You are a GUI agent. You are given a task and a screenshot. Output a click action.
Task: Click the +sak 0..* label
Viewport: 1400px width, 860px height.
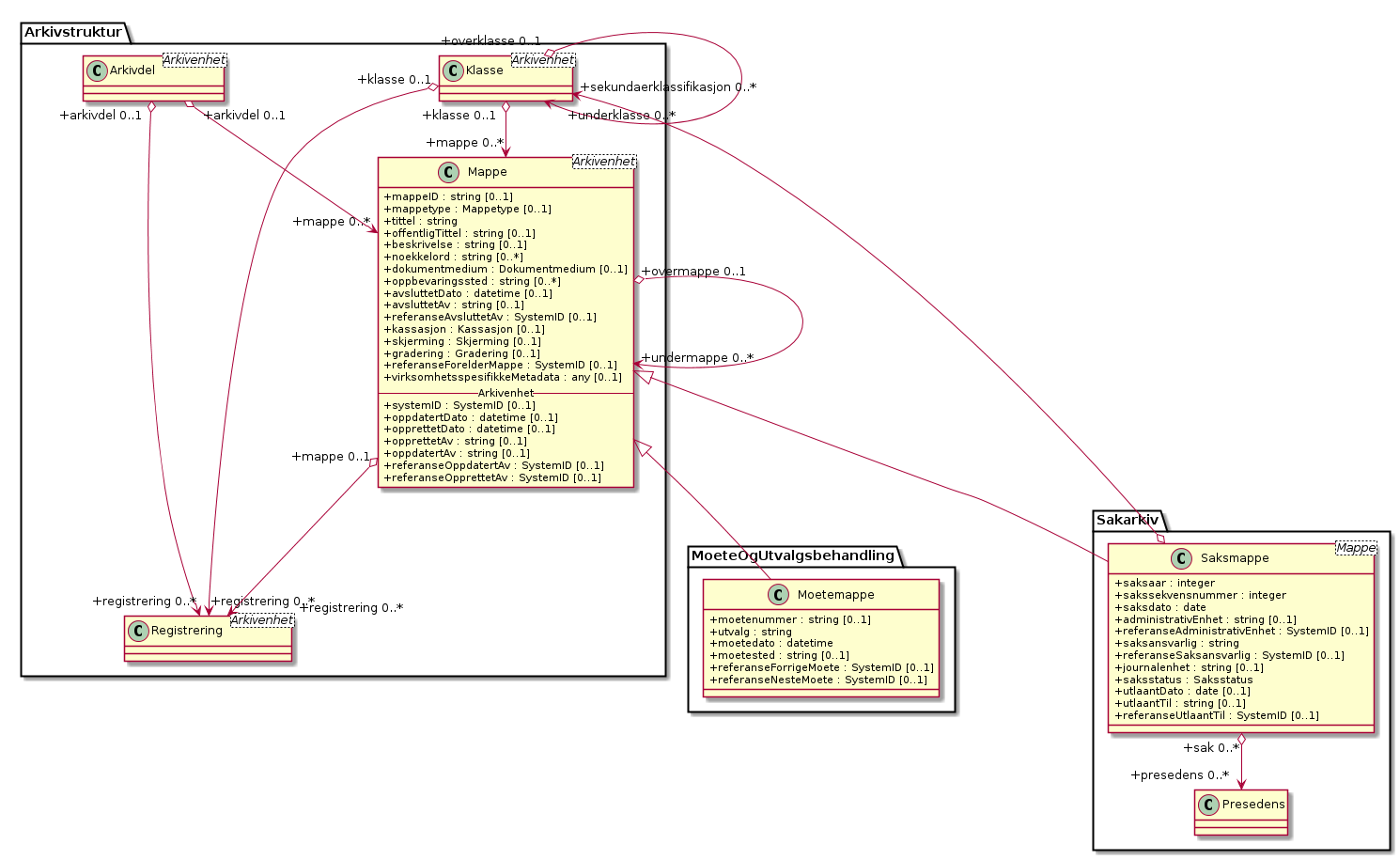pos(1211,749)
